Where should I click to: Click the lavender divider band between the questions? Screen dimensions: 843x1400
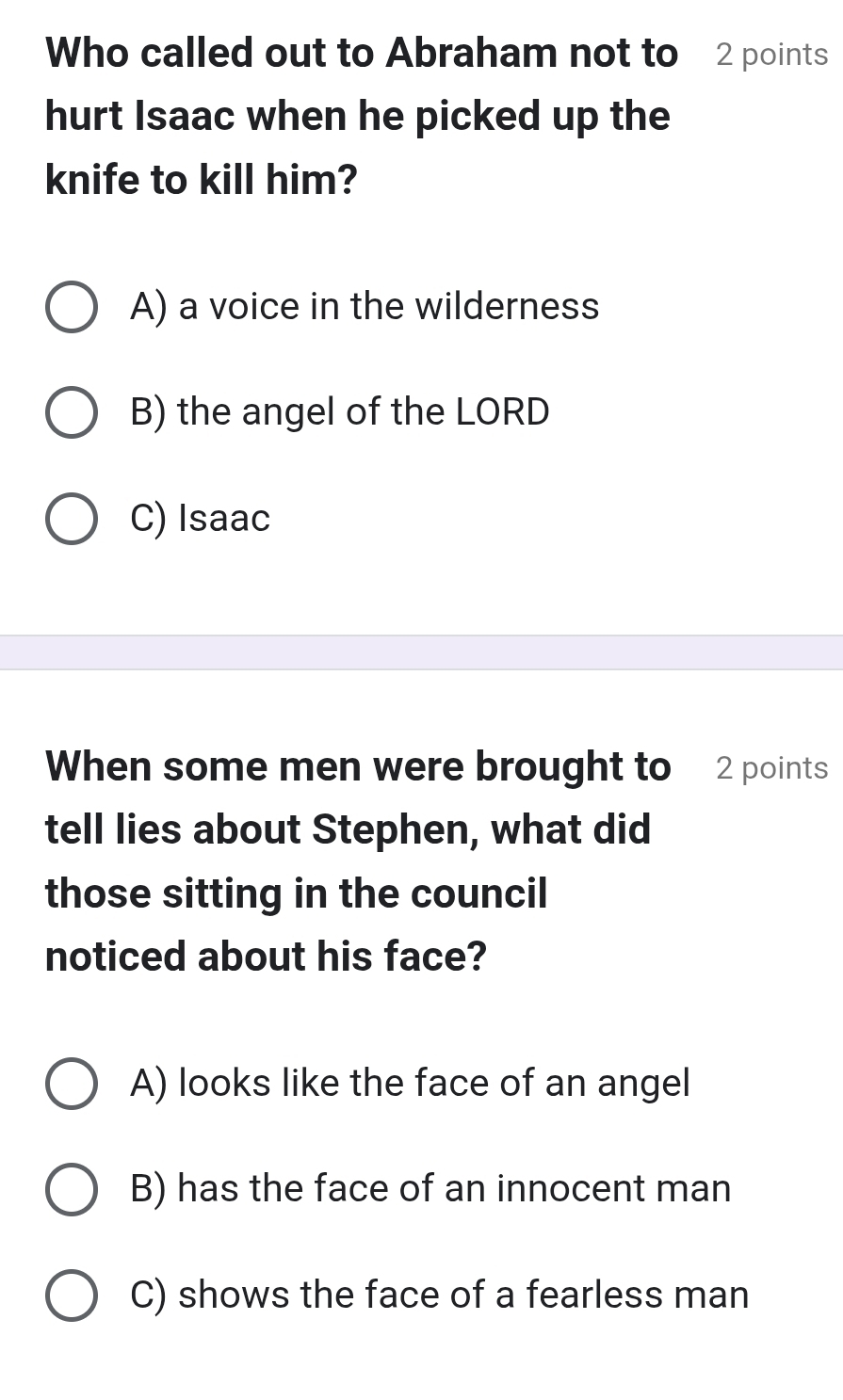tap(421, 652)
